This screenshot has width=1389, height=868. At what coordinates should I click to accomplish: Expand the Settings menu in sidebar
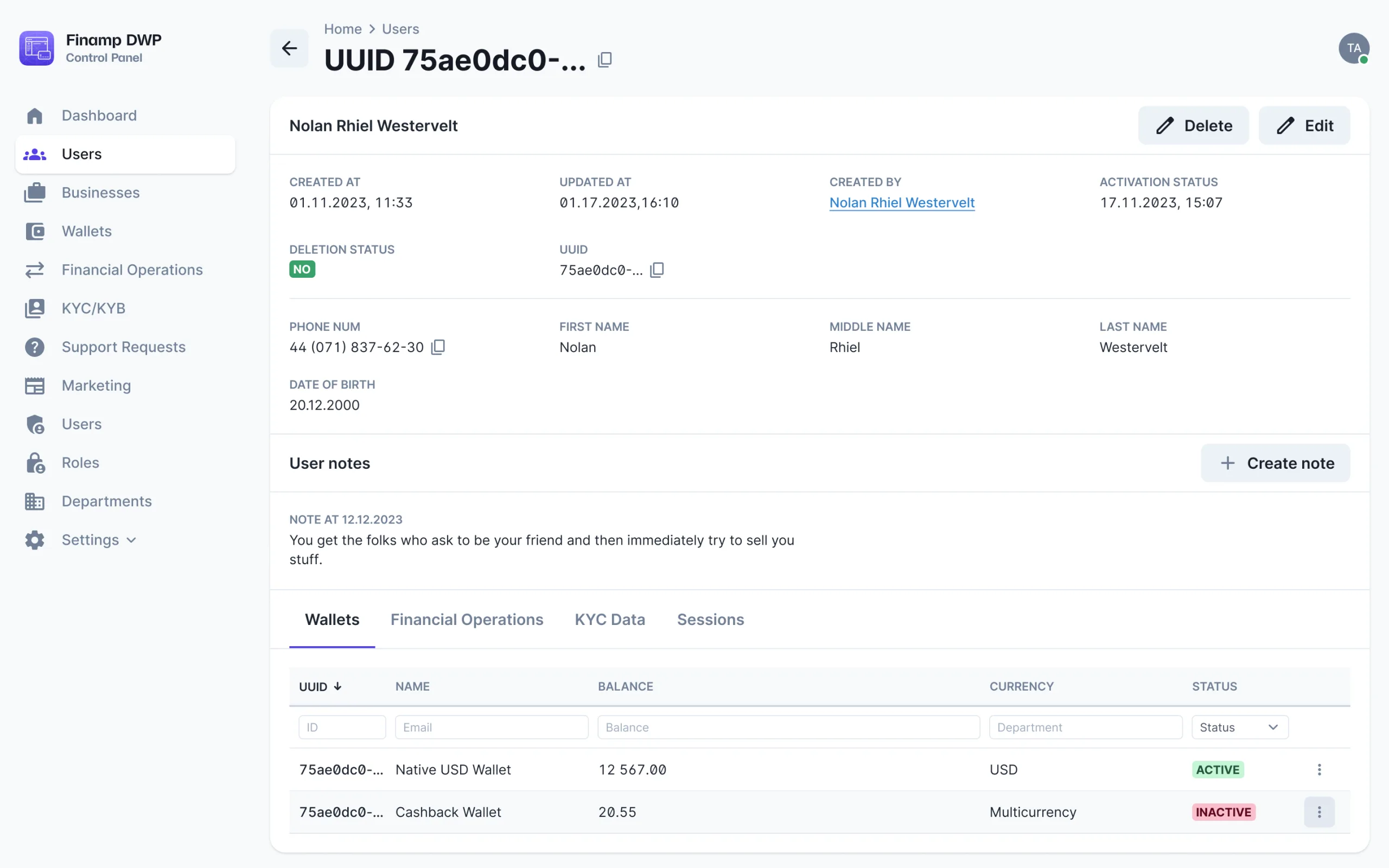pos(99,540)
